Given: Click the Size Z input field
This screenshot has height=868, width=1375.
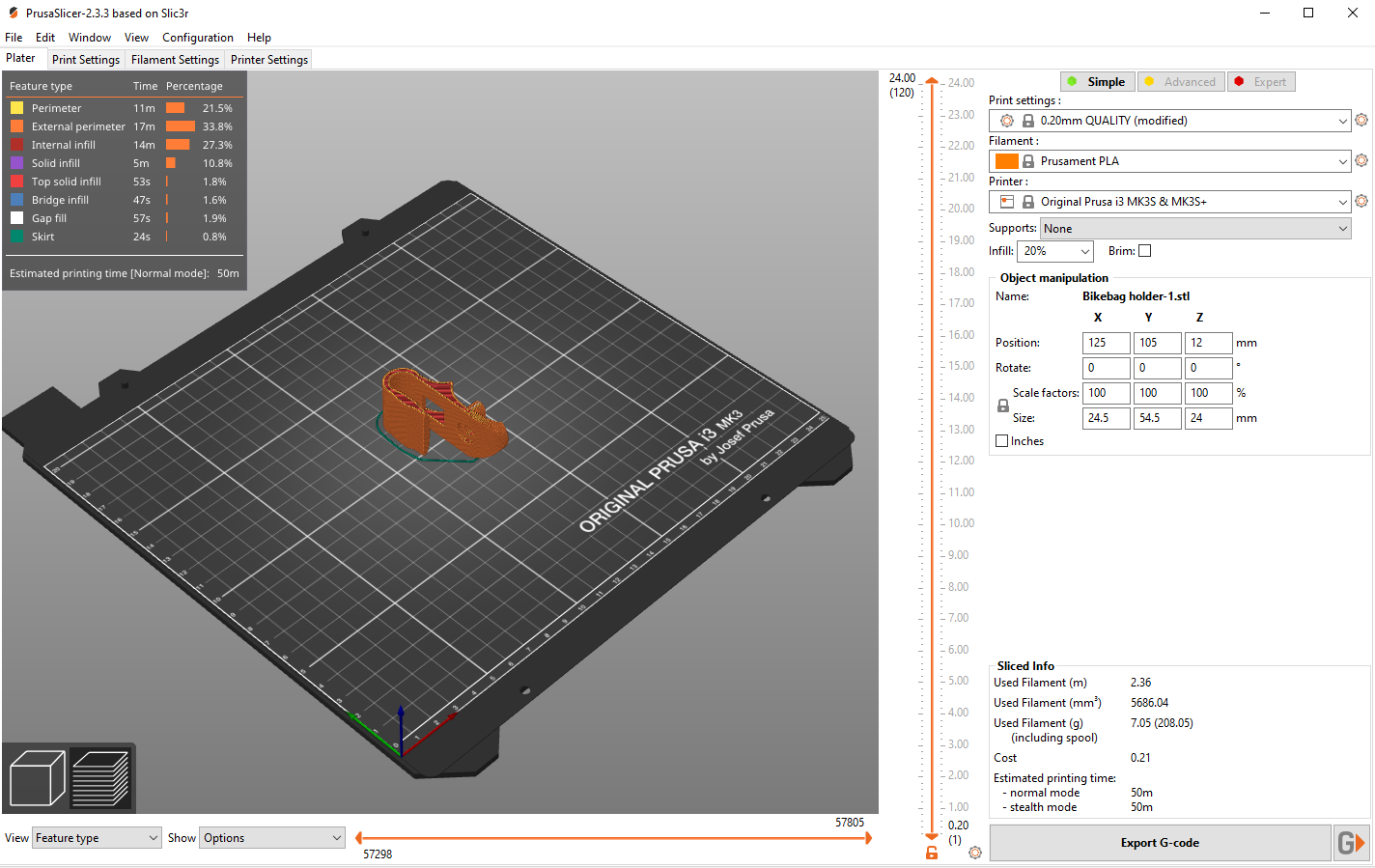Looking at the screenshot, I should pos(1209,418).
